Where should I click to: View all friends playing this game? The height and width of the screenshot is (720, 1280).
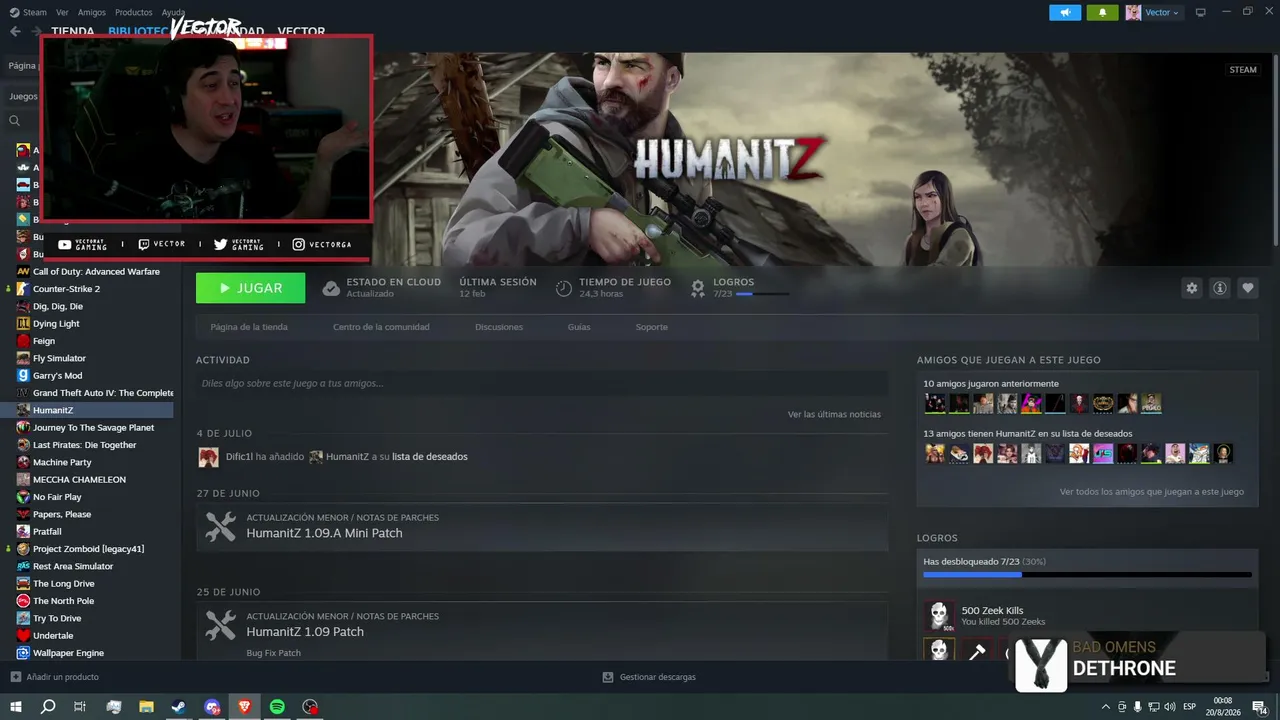[x=1152, y=492]
